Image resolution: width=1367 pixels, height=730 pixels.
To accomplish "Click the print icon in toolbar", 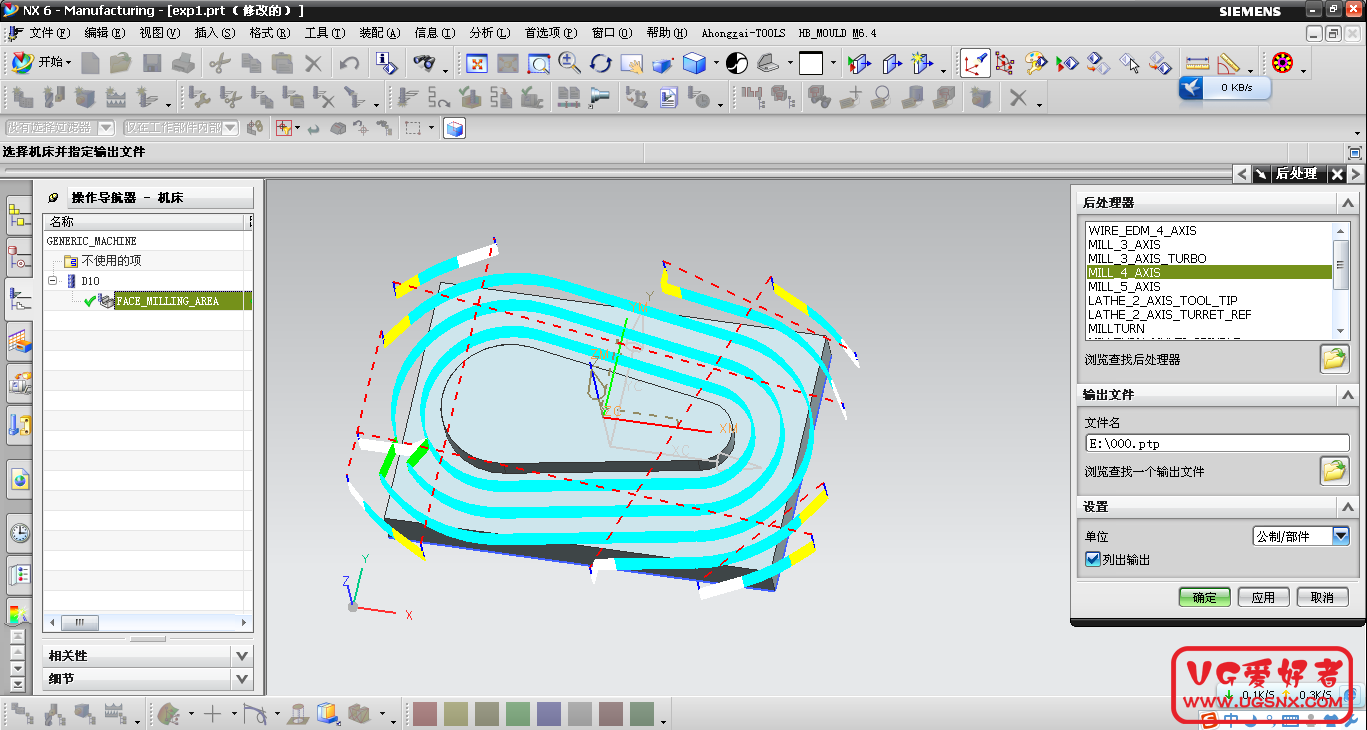I will (x=183, y=64).
